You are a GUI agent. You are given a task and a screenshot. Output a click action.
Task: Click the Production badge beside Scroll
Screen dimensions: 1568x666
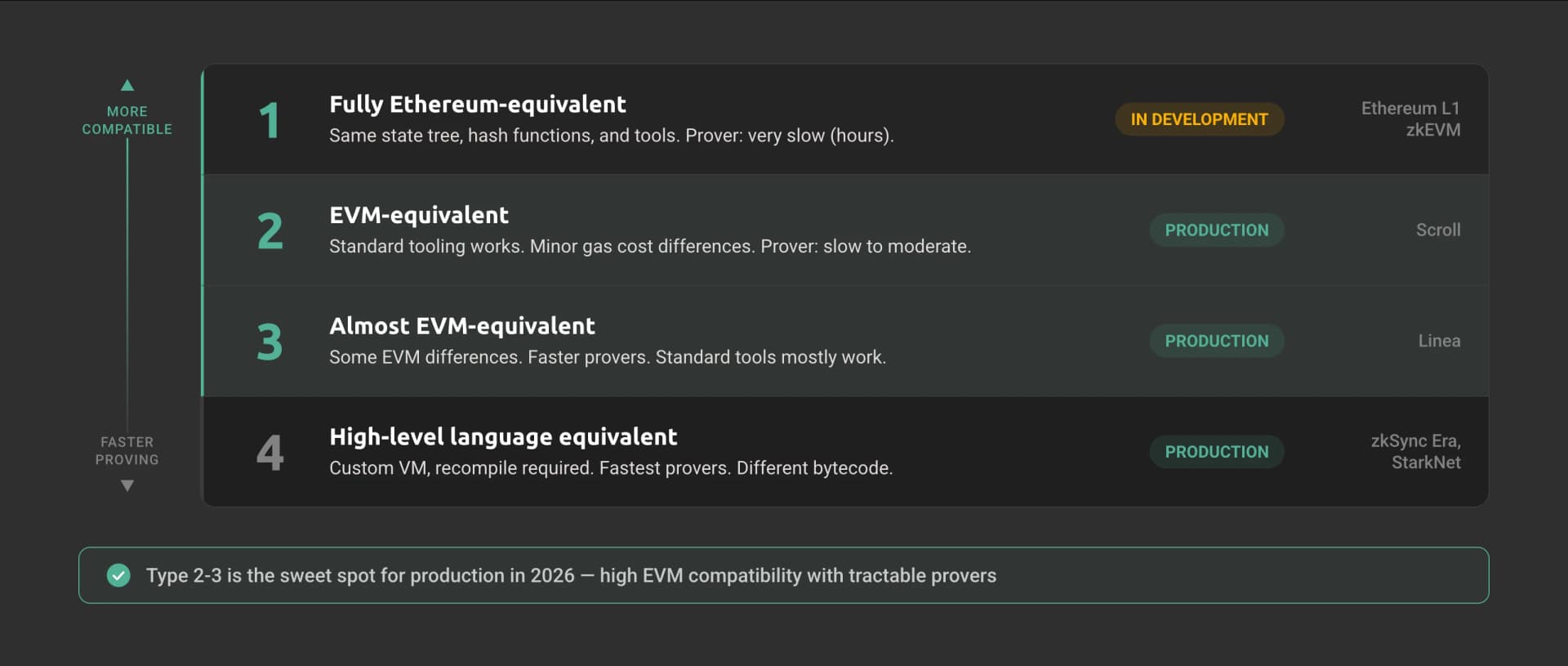(1216, 230)
